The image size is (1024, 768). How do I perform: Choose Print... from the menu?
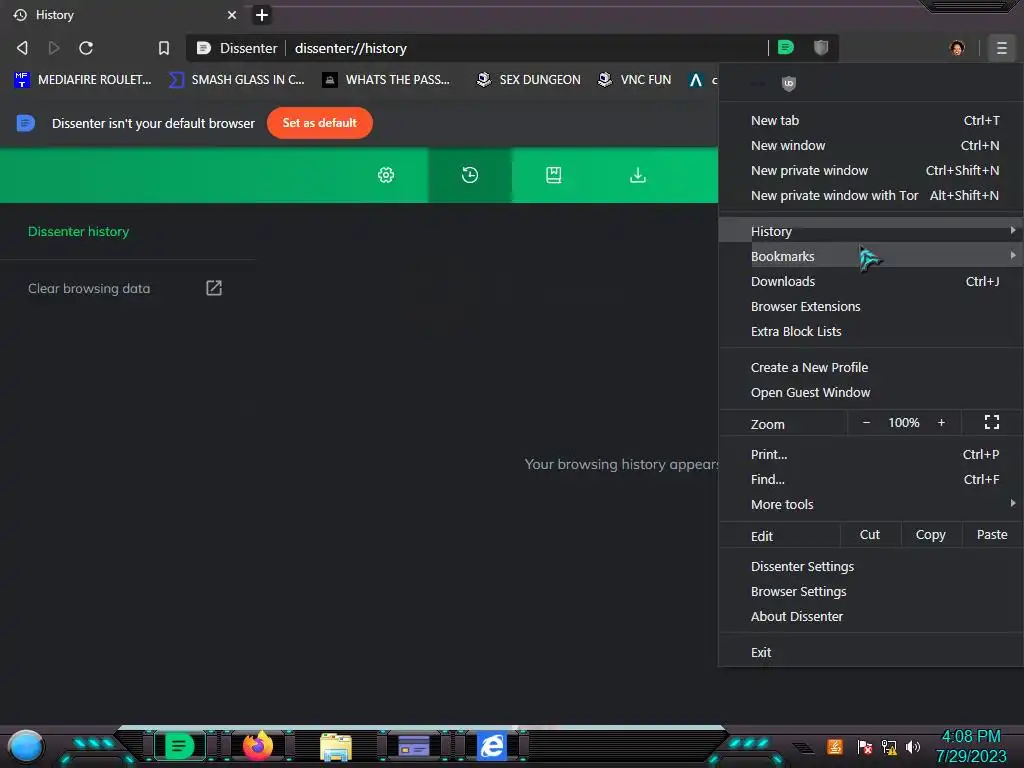pos(871,455)
